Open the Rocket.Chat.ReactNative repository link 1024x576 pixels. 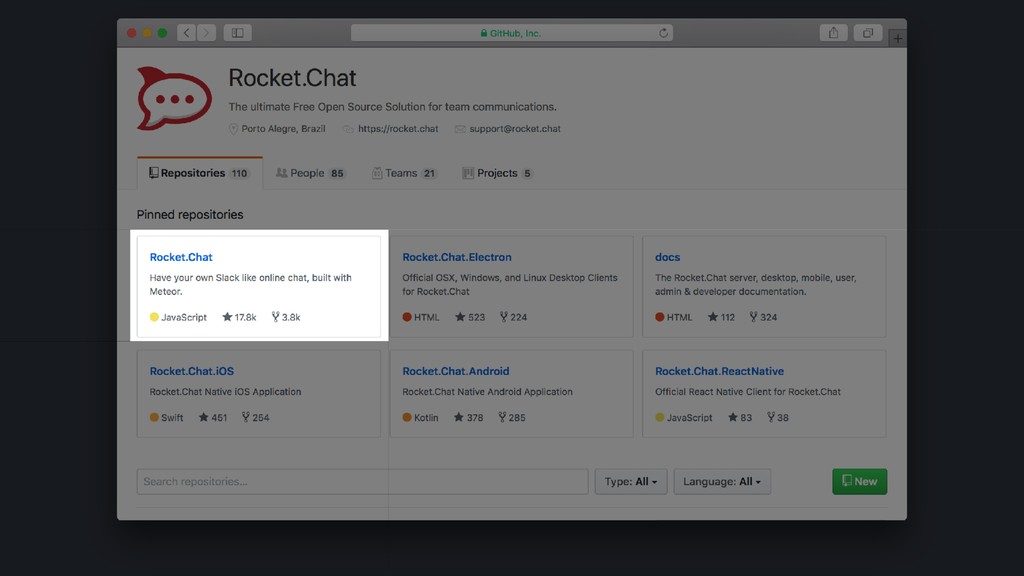(719, 371)
